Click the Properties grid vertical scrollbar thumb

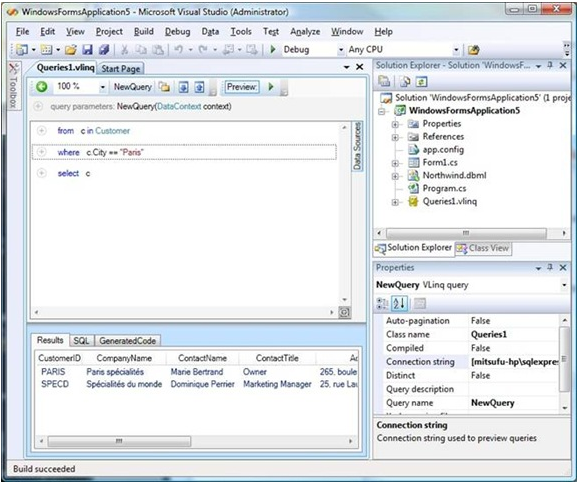click(x=564, y=359)
